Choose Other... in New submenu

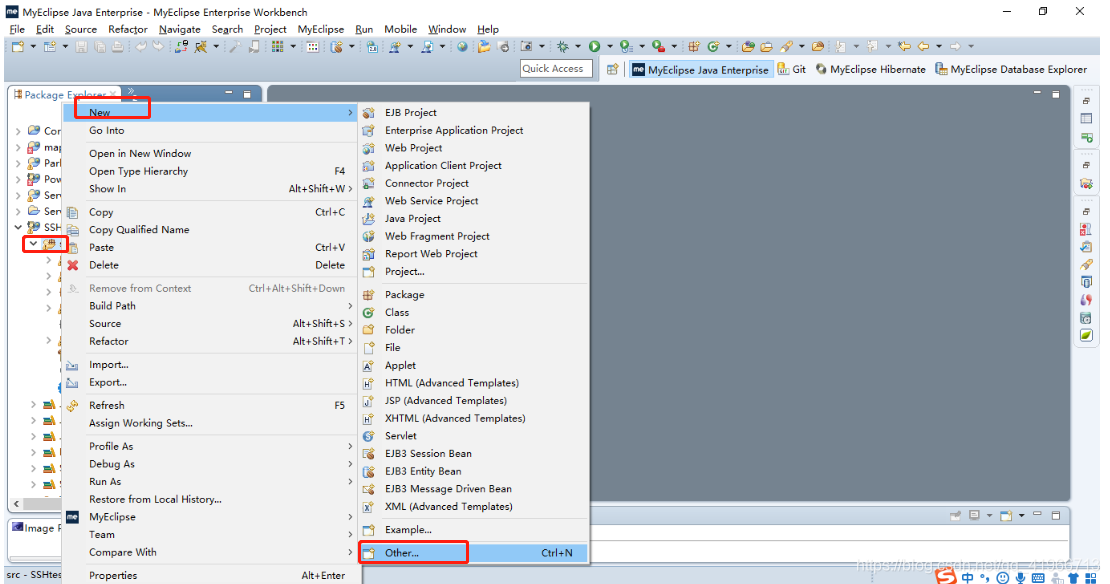click(x=474, y=553)
